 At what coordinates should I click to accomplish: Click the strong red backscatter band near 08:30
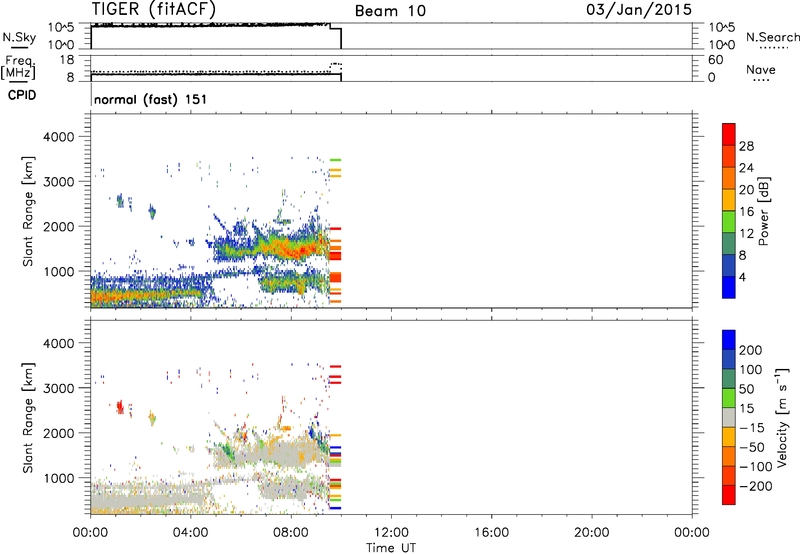click(298, 249)
